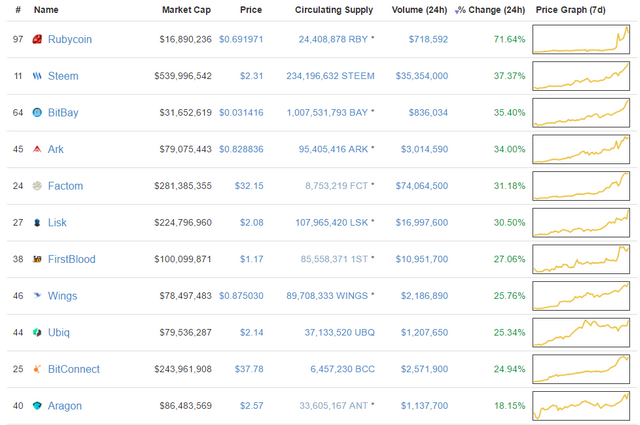Open the Wings coin link
The image size is (640, 425).
click(62, 296)
